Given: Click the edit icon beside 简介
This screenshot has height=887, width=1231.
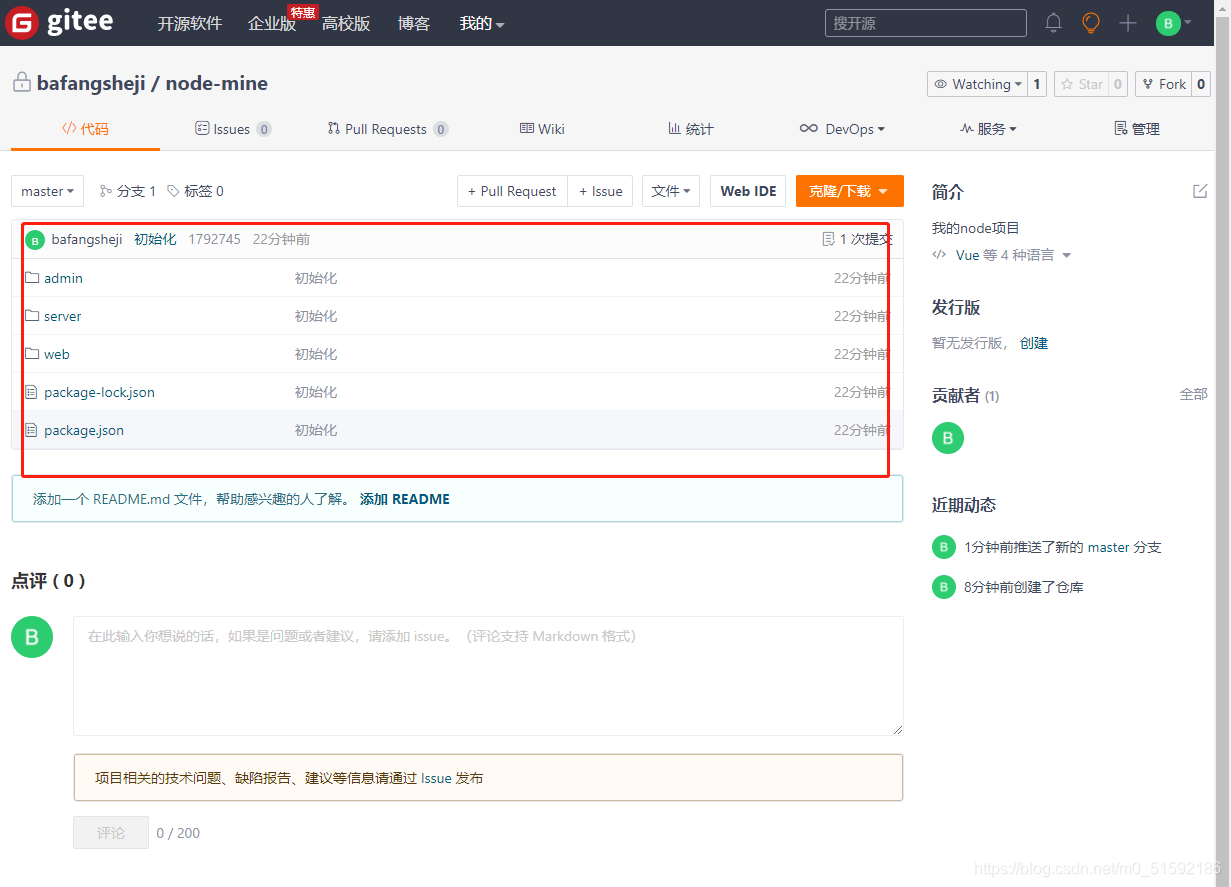Looking at the screenshot, I should coord(1200,191).
